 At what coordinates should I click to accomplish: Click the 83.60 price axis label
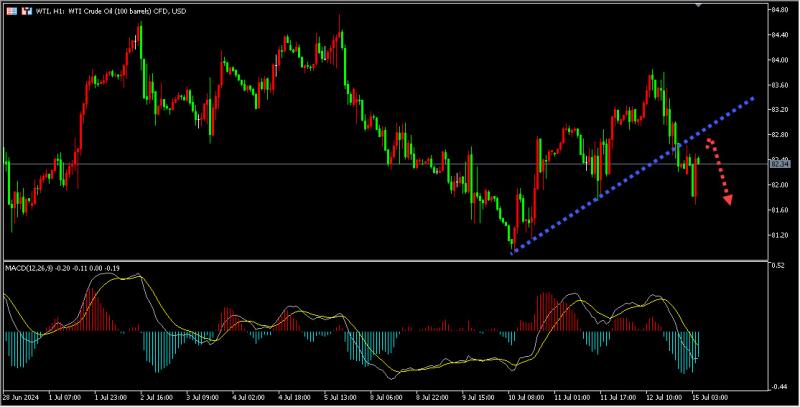click(x=779, y=85)
